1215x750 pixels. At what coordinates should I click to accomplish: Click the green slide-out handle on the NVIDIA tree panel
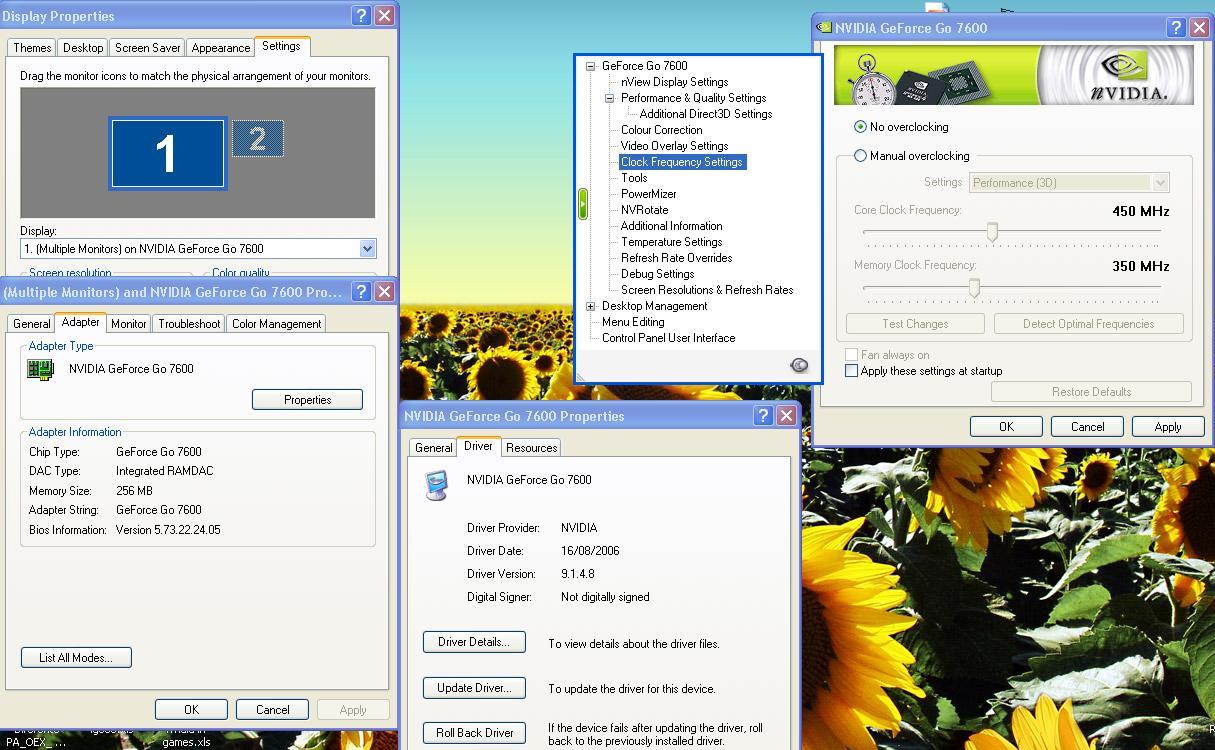coord(582,204)
